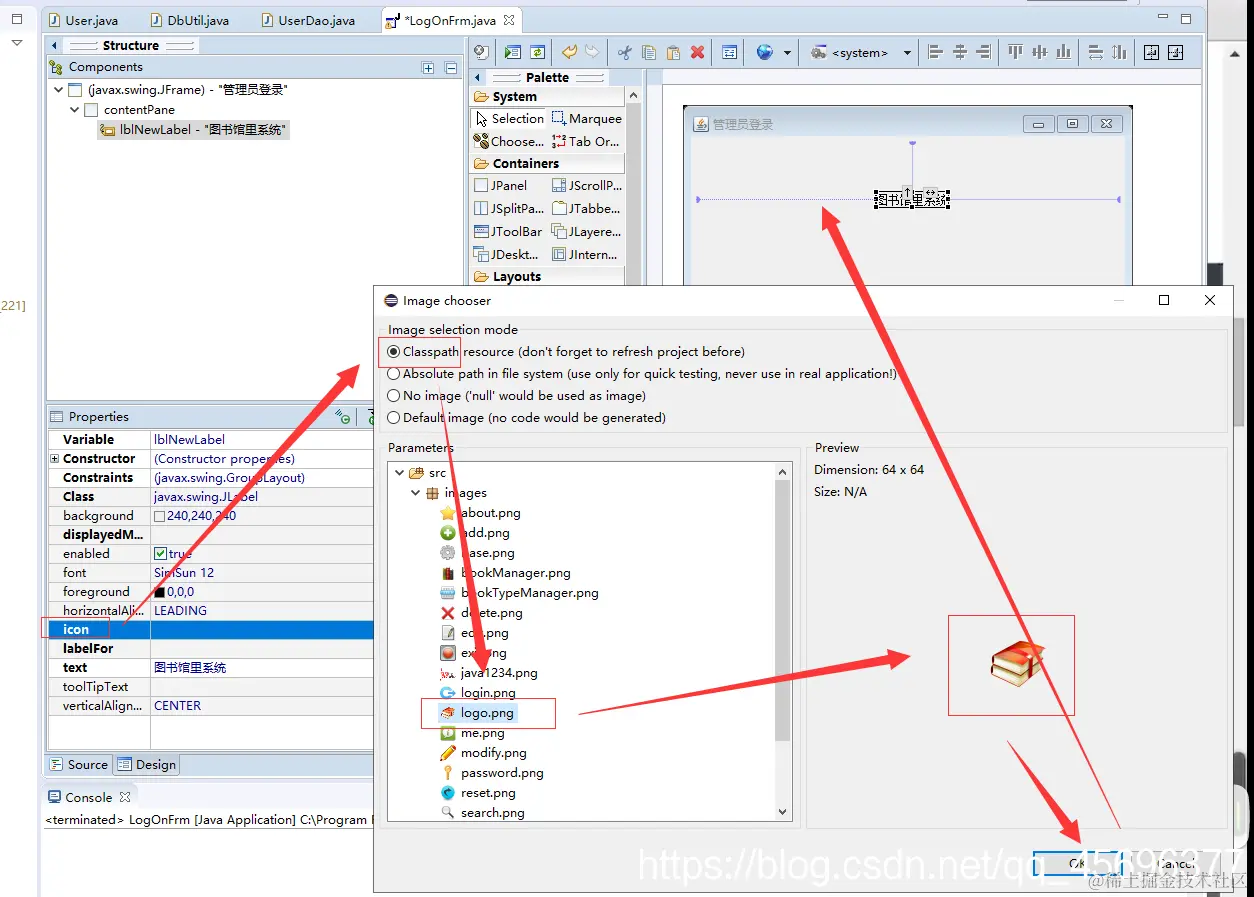Toggle the enabled property checkbox
Viewport: 1254px width, 897px height.
(160, 554)
